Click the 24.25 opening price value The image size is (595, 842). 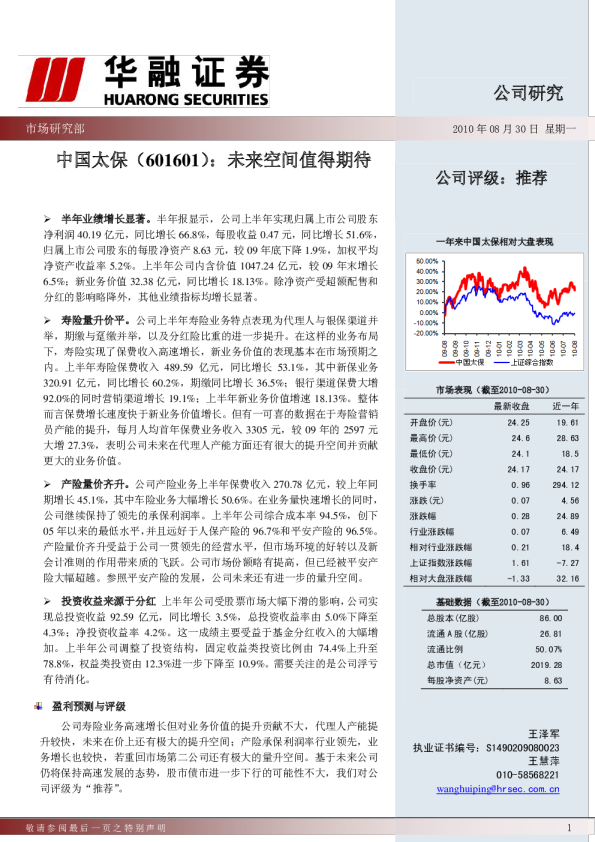click(x=518, y=423)
